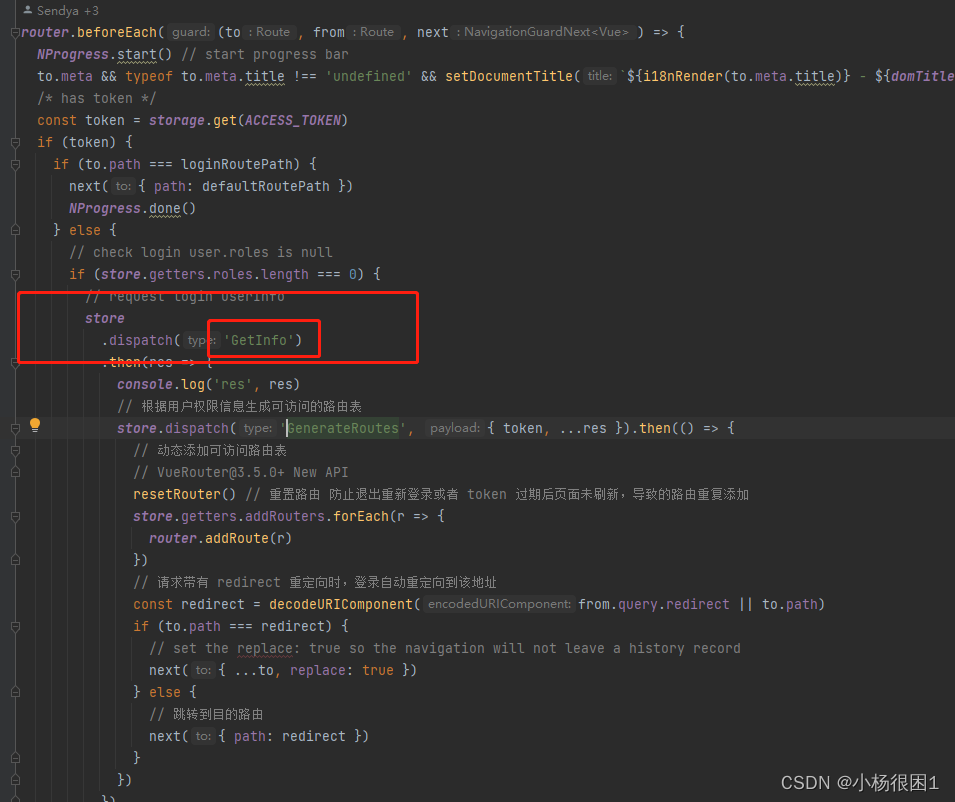Click the yellow lightbulb quick-fix icon
The image size is (955, 802).
(35, 425)
